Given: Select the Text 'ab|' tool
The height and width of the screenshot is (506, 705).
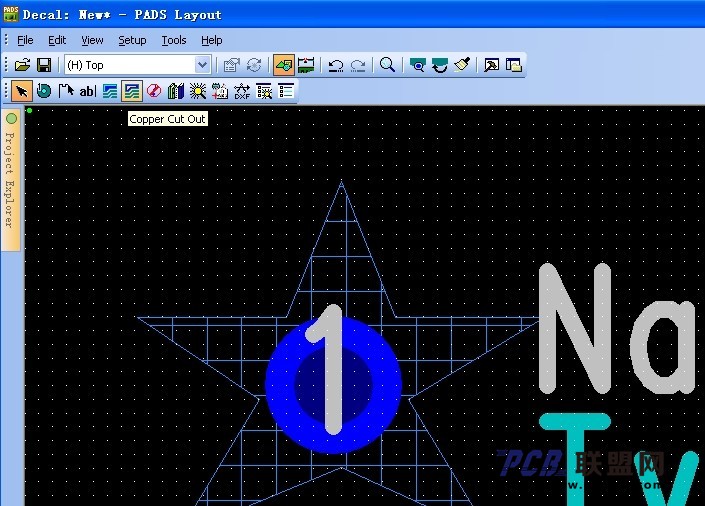Looking at the screenshot, I should (x=88, y=91).
